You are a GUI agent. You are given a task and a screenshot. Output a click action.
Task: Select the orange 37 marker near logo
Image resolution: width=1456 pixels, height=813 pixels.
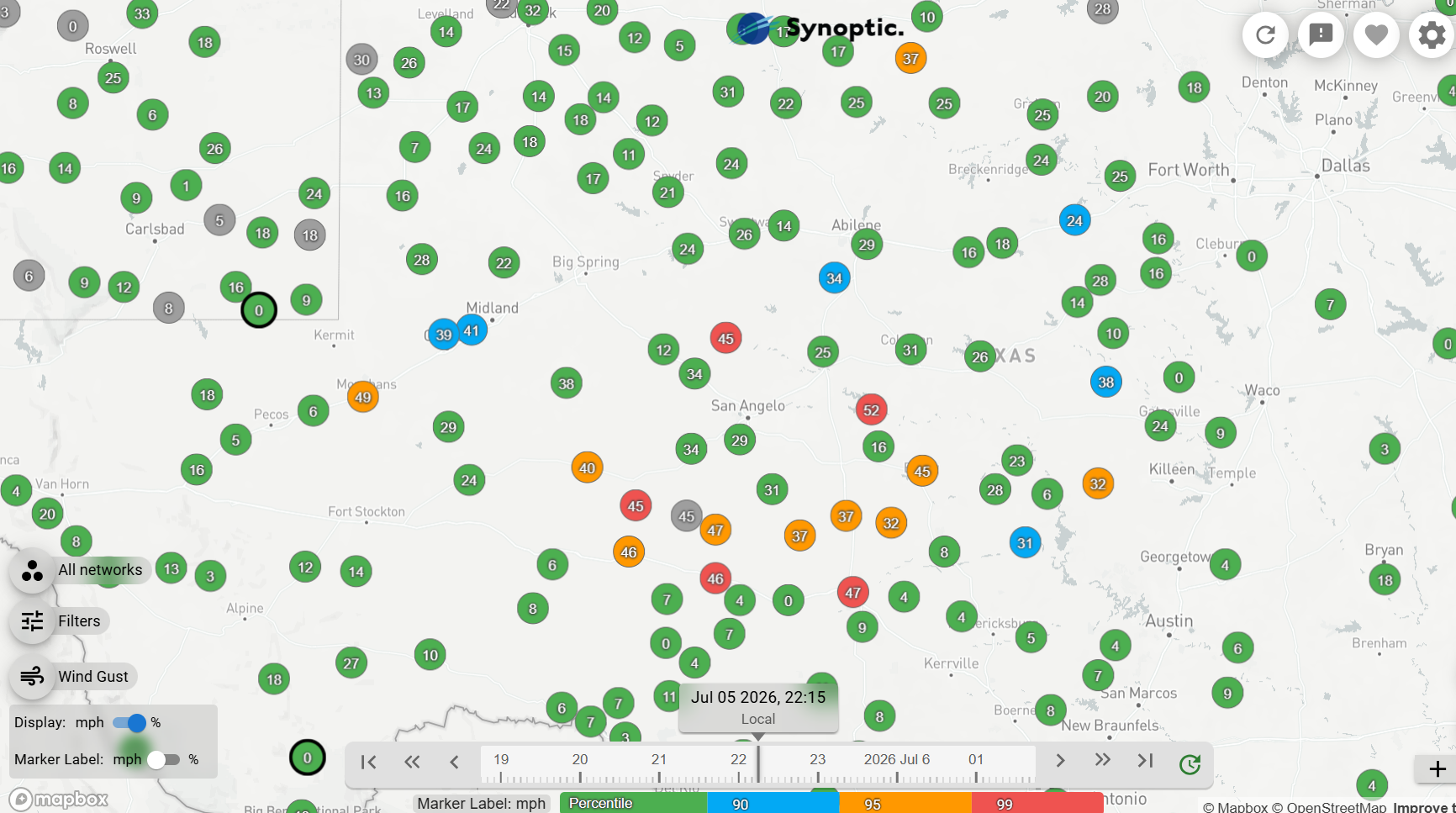[910, 58]
